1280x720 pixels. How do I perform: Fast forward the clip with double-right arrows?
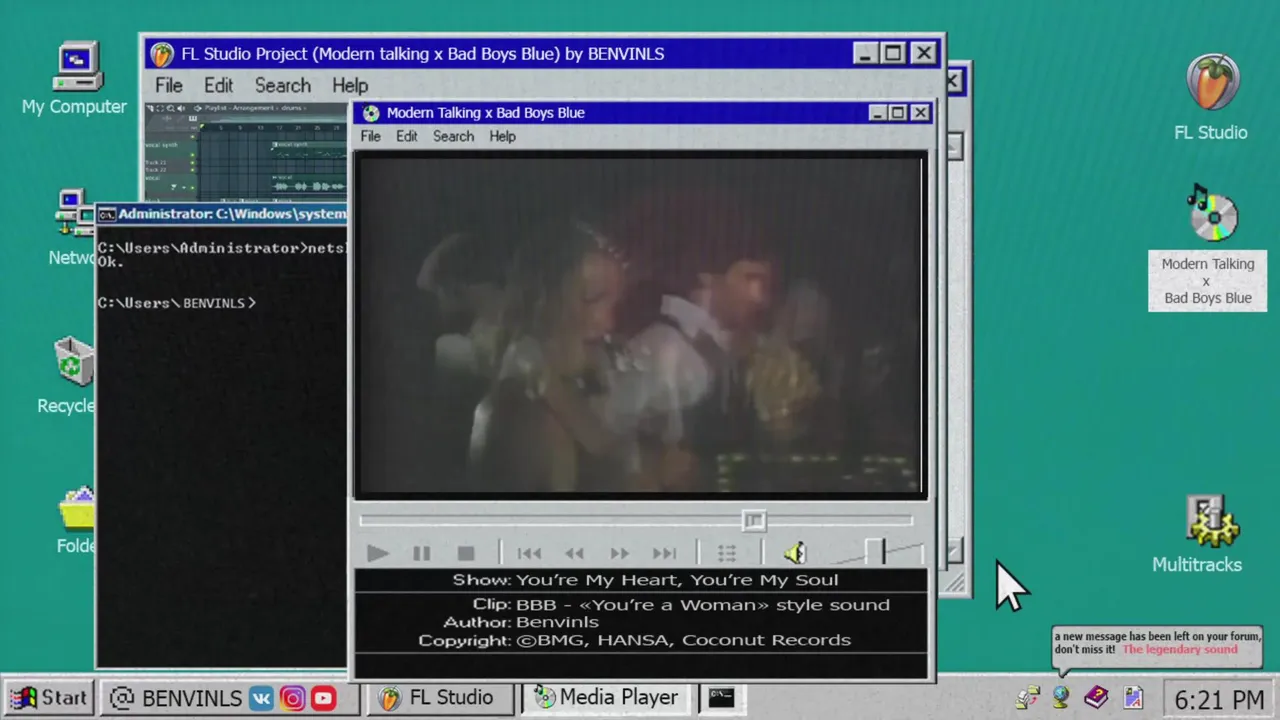click(619, 553)
